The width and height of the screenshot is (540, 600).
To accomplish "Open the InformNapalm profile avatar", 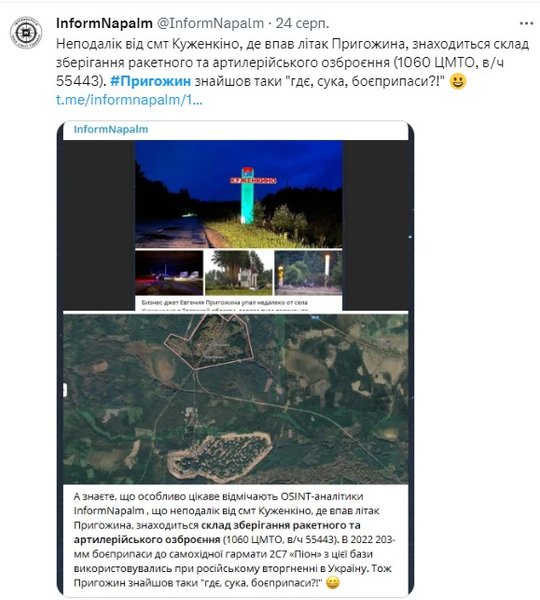I will [26, 33].
